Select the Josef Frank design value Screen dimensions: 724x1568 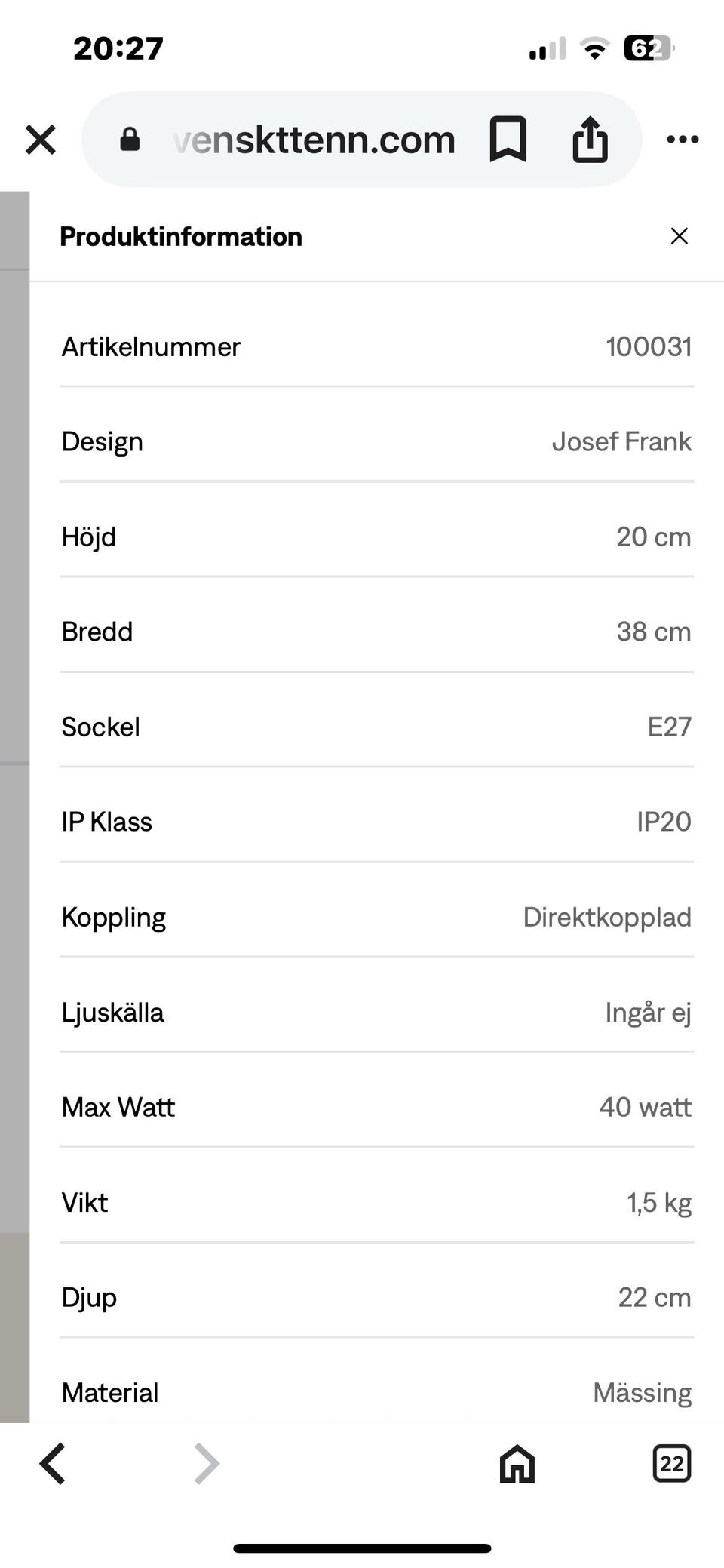click(621, 441)
